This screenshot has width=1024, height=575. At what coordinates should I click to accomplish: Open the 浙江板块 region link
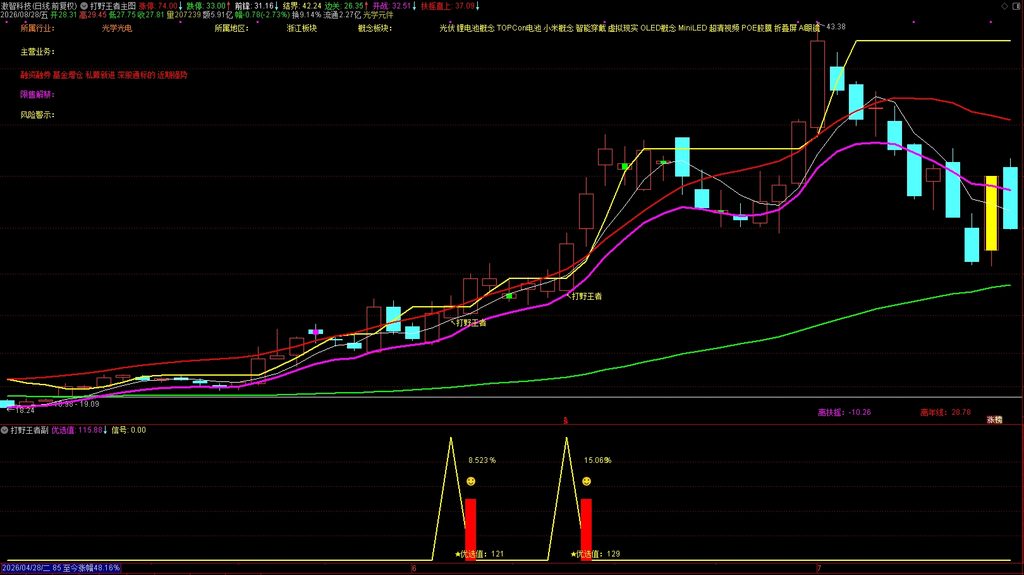[x=302, y=28]
